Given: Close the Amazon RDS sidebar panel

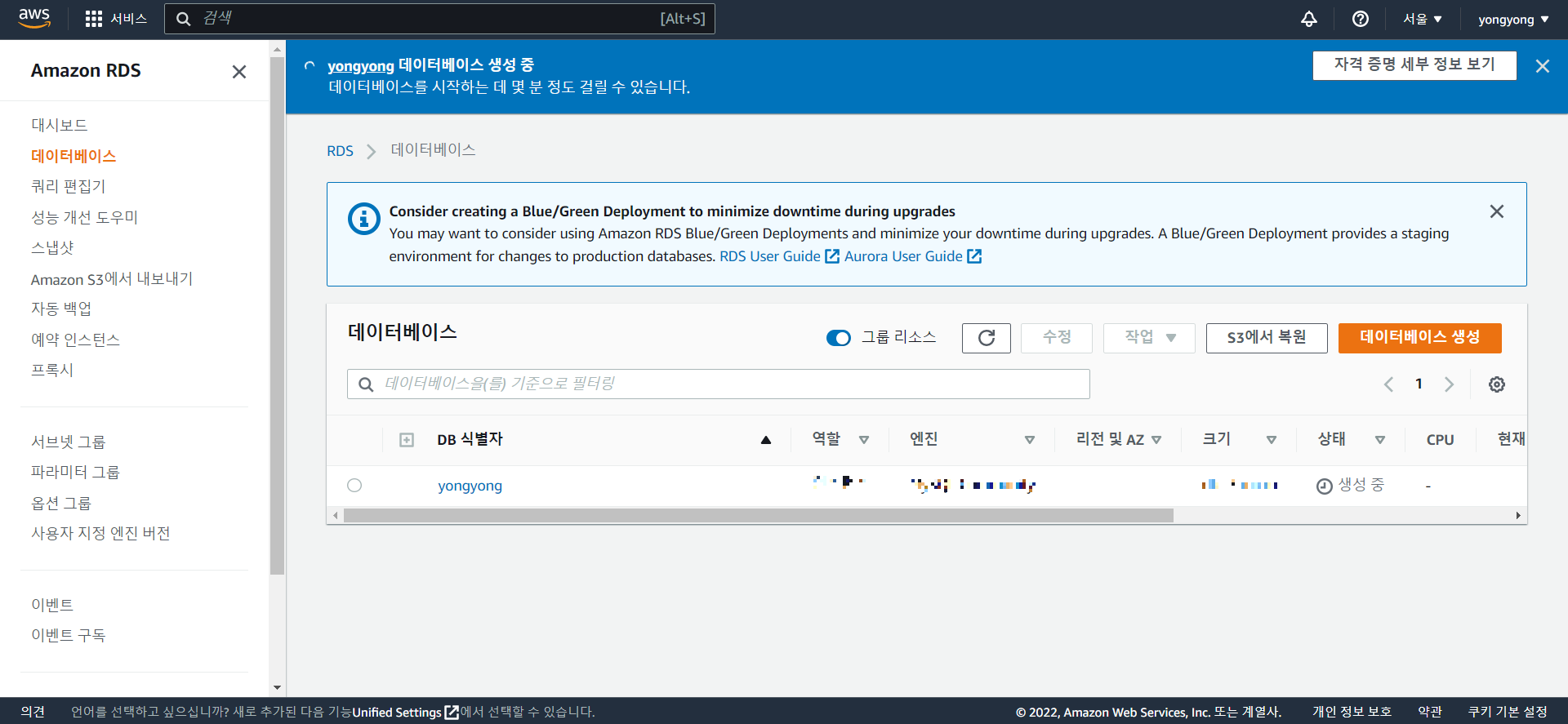Looking at the screenshot, I should (239, 72).
